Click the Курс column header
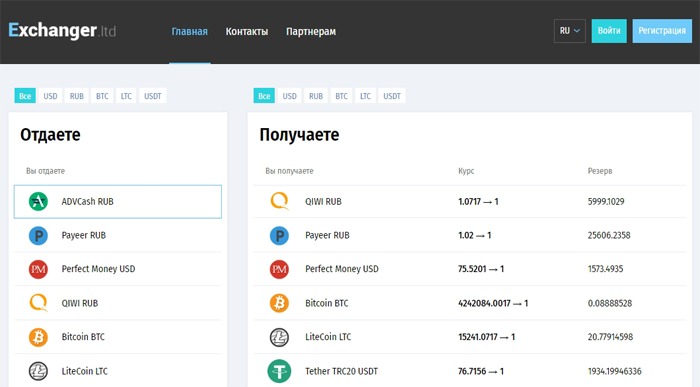 (466, 171)
